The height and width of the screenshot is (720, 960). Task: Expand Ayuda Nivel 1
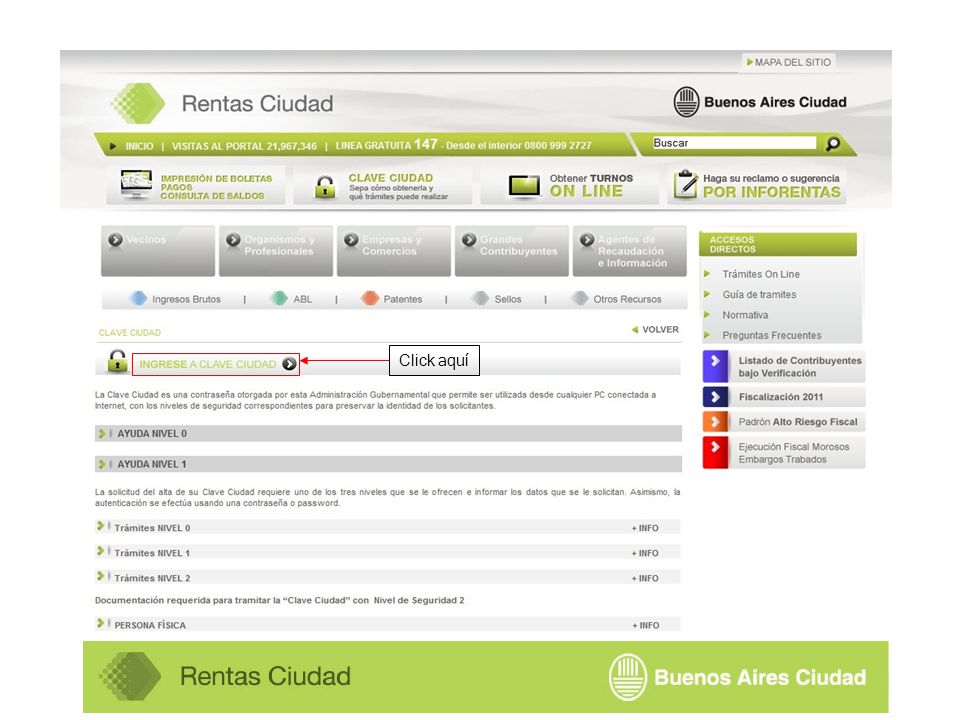(388, 464)
